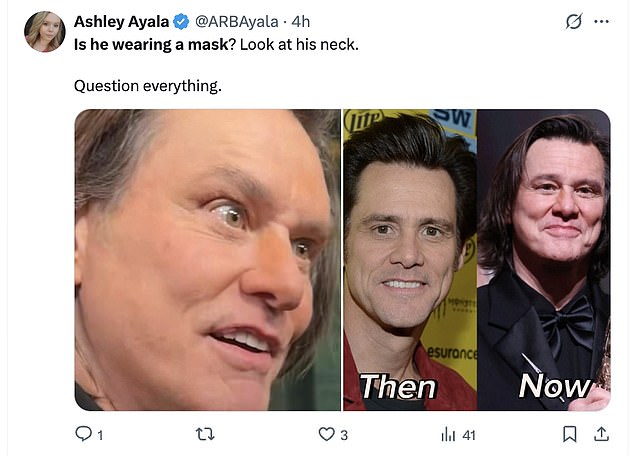Open the three-dot more options menu
The image size is (634, 456).
(600, 21)
